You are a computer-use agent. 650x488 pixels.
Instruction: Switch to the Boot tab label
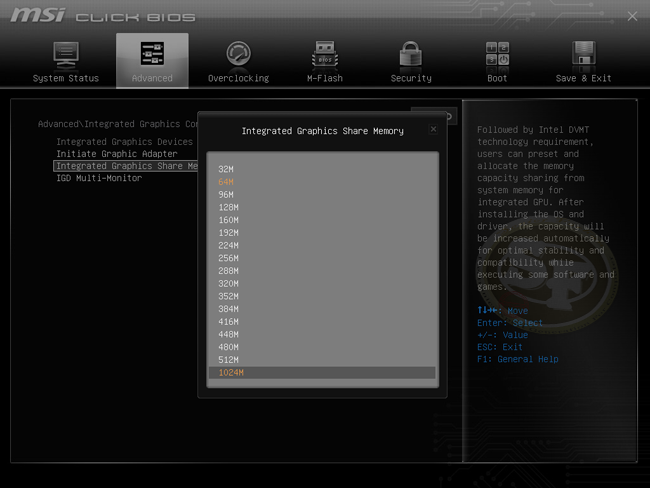tap(497, 78)
